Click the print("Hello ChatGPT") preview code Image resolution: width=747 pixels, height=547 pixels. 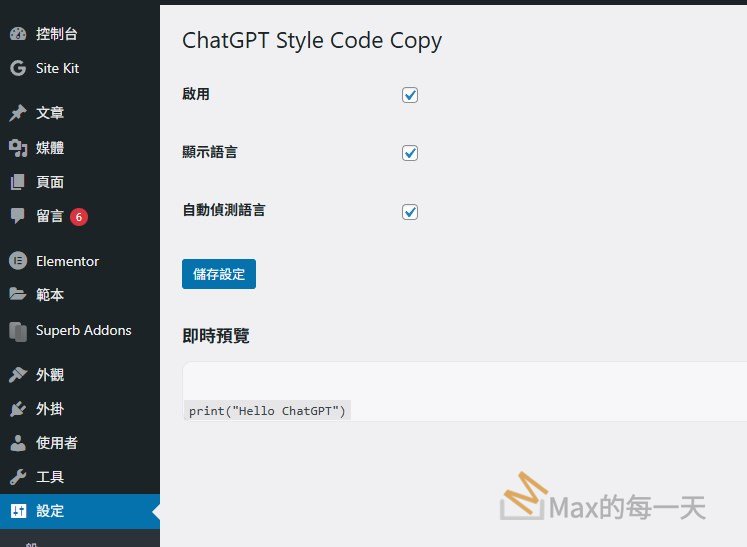click(x=267, y=411)
